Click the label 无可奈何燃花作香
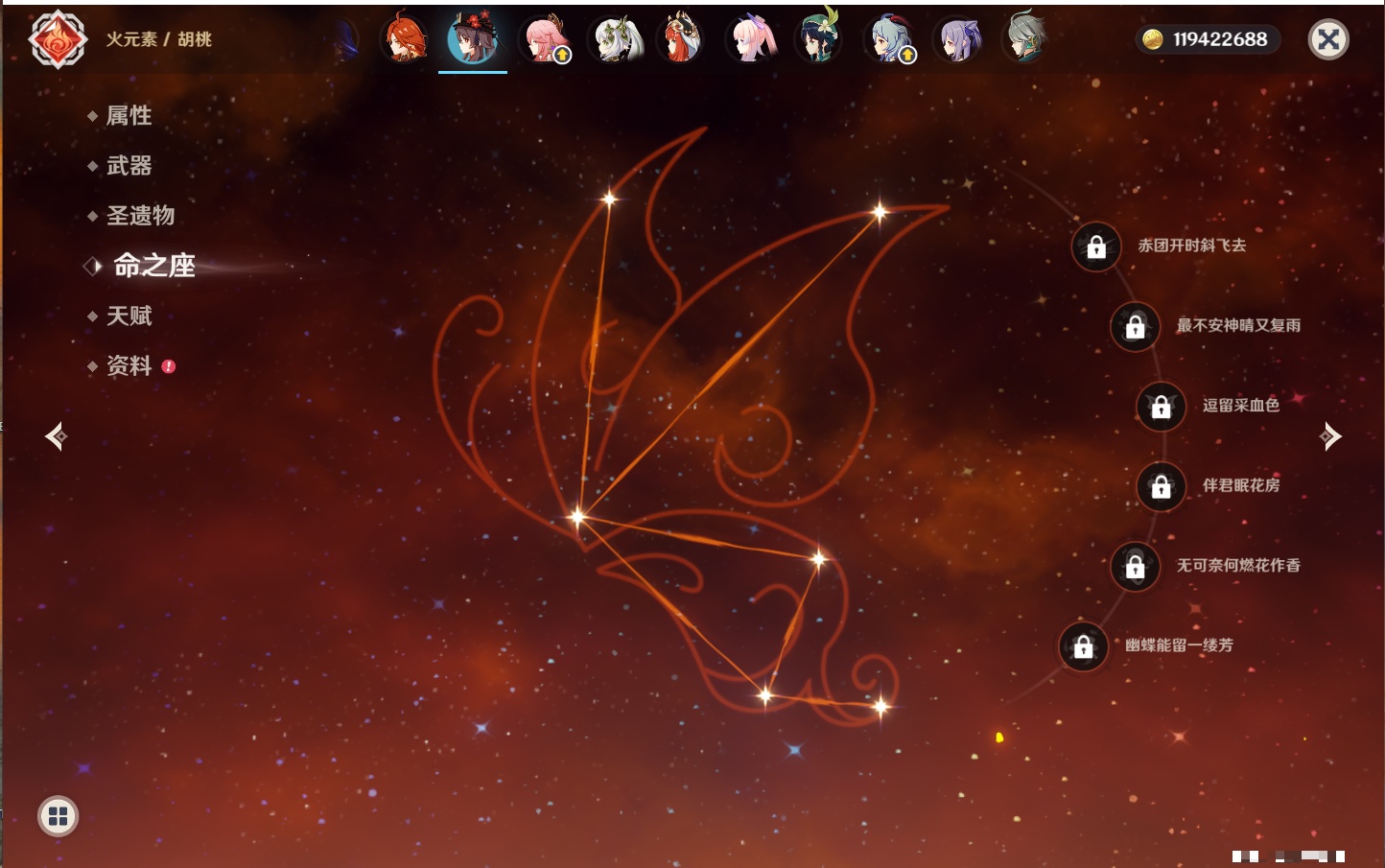1385x868 pixels. click(x=1238, y=565)
